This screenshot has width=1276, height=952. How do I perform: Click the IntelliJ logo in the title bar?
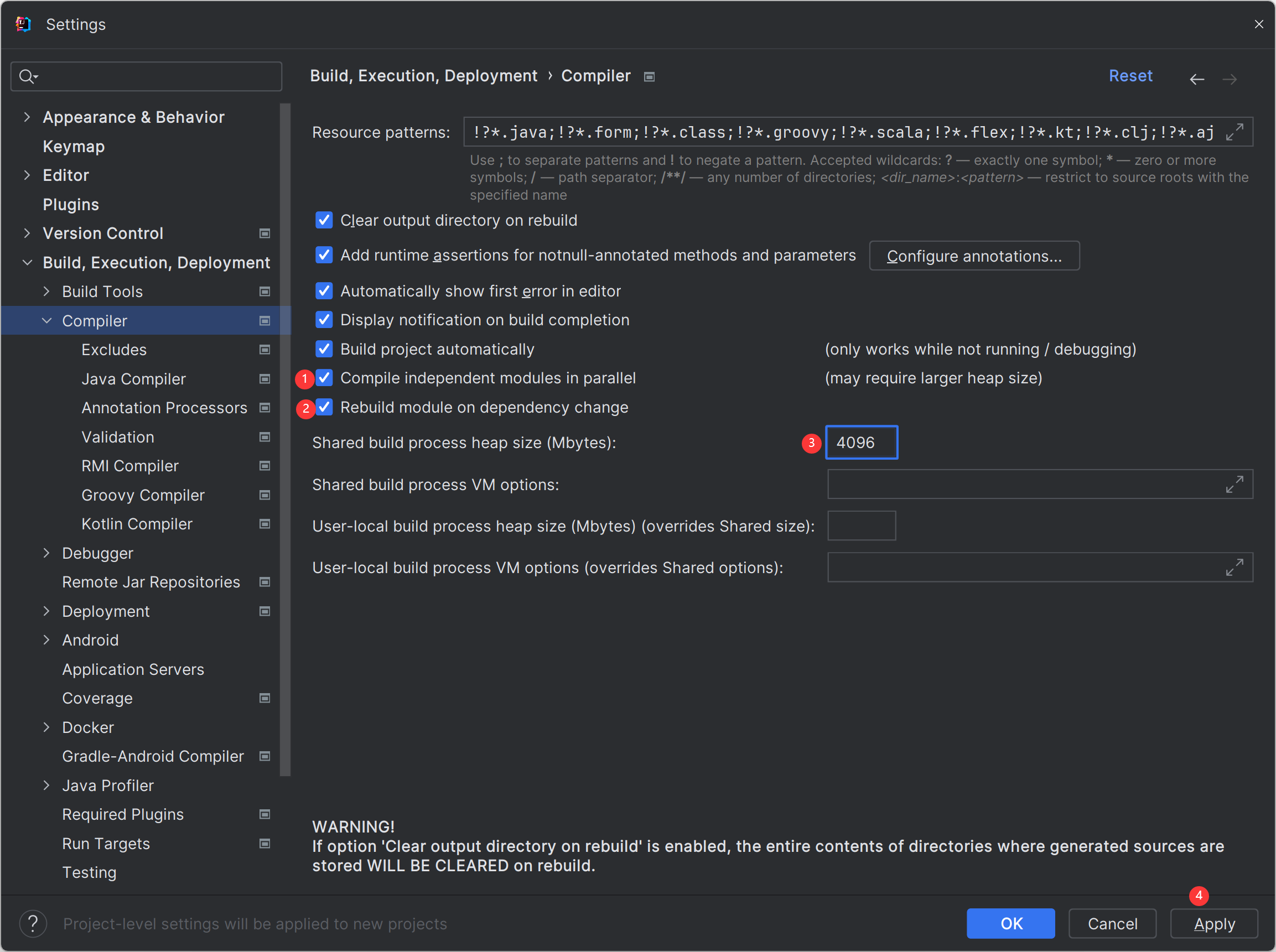[23, 24]
